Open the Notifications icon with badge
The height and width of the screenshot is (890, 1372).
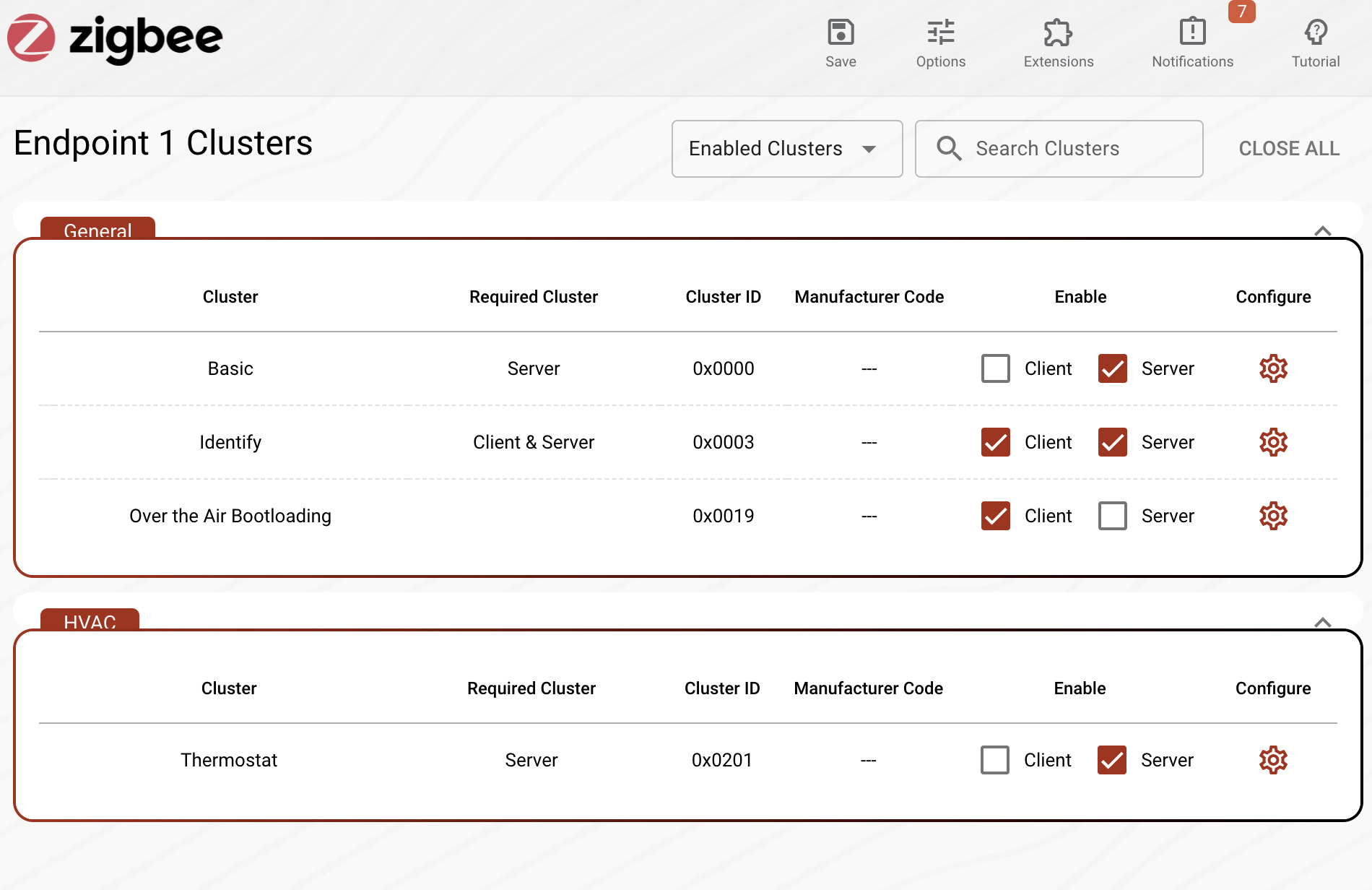click(x=1192, y=33)
